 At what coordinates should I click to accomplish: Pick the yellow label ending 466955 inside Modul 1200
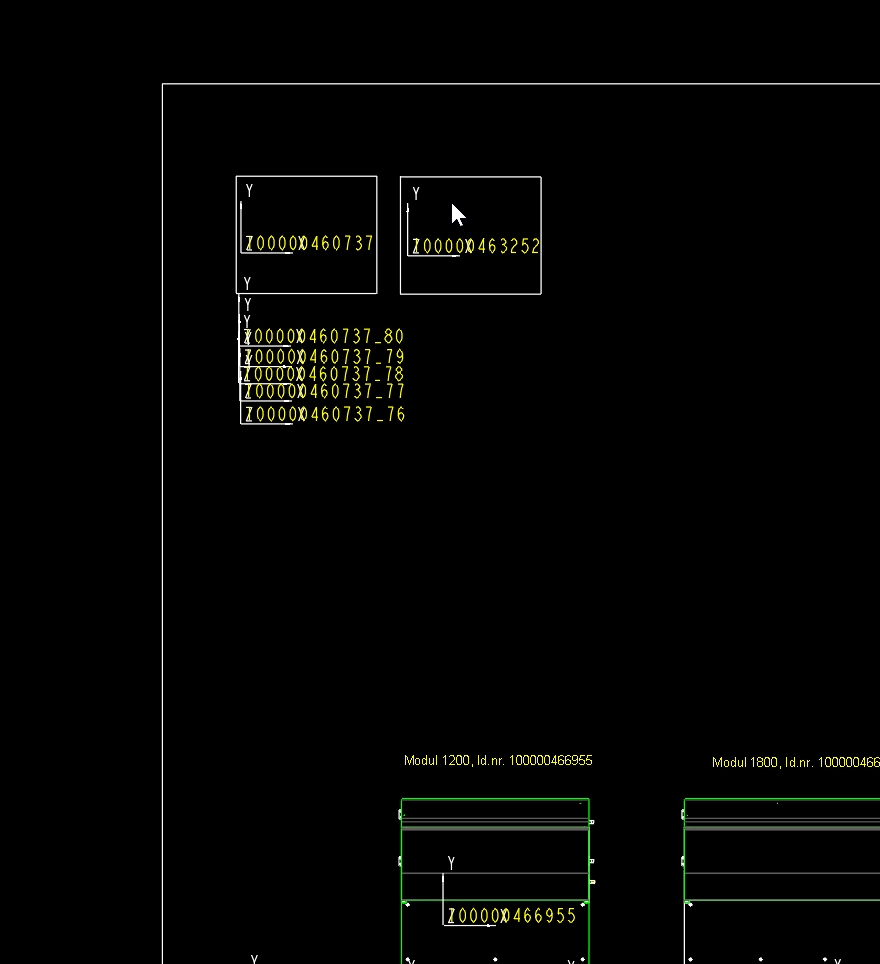click(x=512, y=916)
